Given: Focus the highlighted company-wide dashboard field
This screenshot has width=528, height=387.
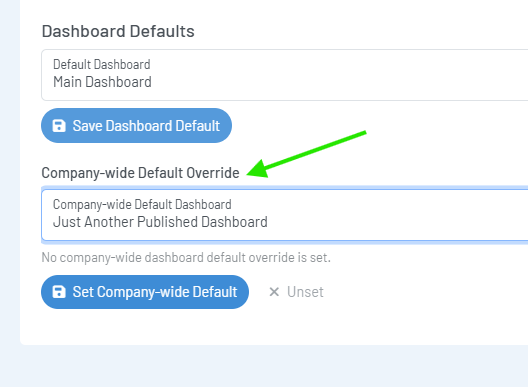Looking at the screenshot, I should [x=285, y=215].
